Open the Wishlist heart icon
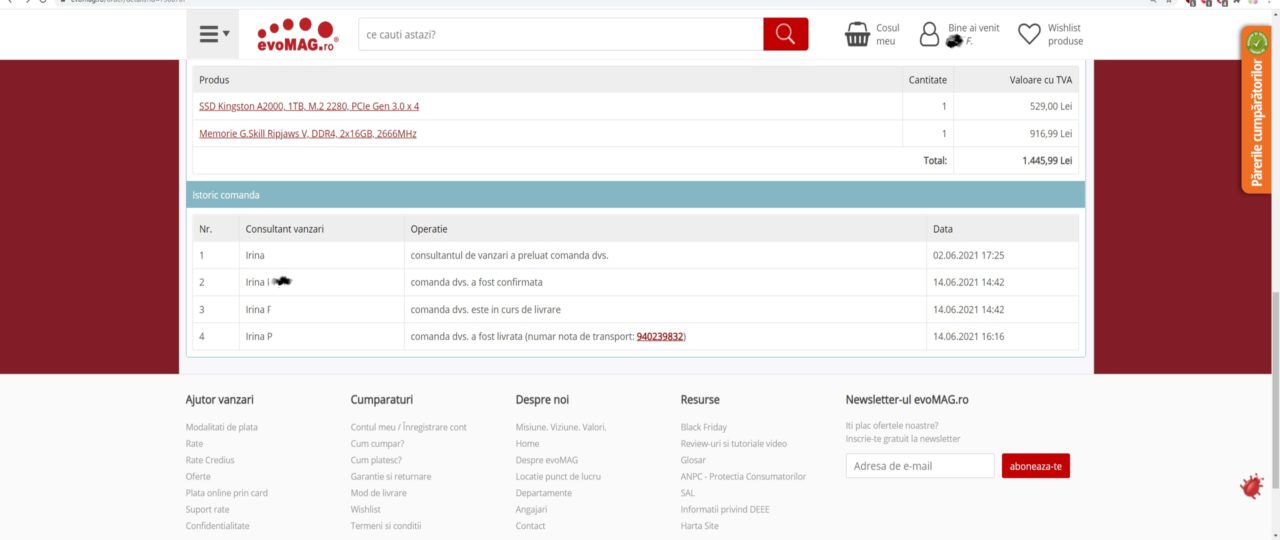 point(1029,35)
